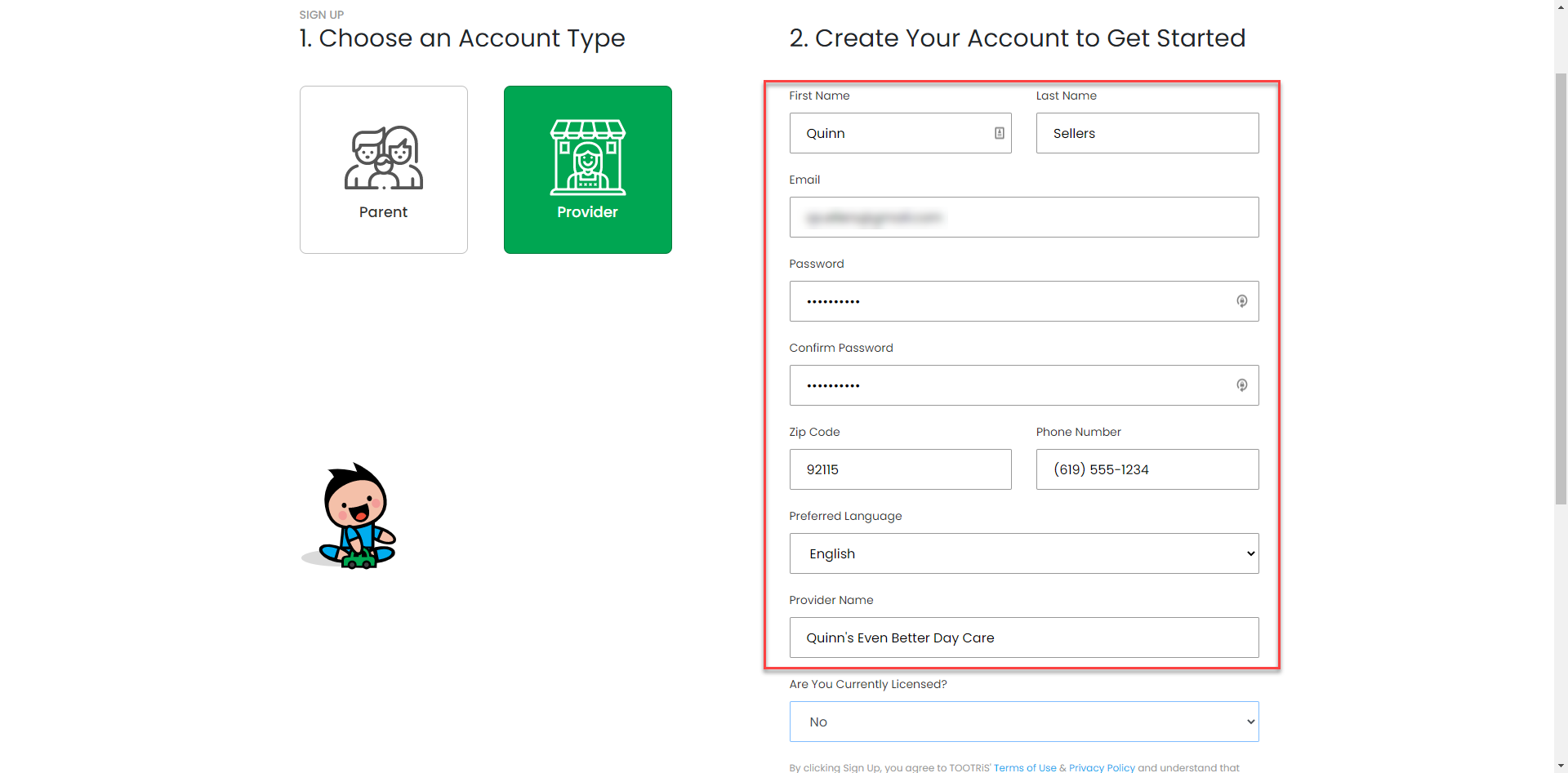Focus the Confirm Password text box
1568x773 pixels.
click(1013, 385)
